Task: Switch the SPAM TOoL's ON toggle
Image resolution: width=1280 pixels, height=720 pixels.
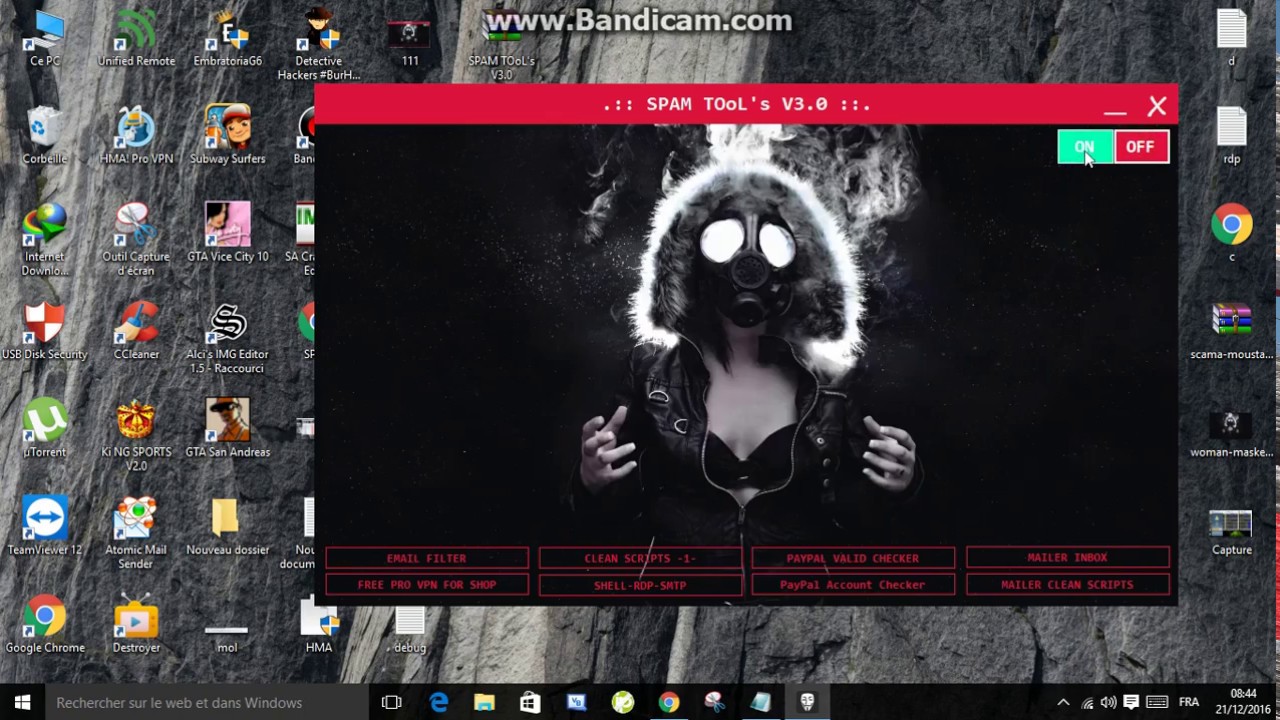Action: 1085,147
